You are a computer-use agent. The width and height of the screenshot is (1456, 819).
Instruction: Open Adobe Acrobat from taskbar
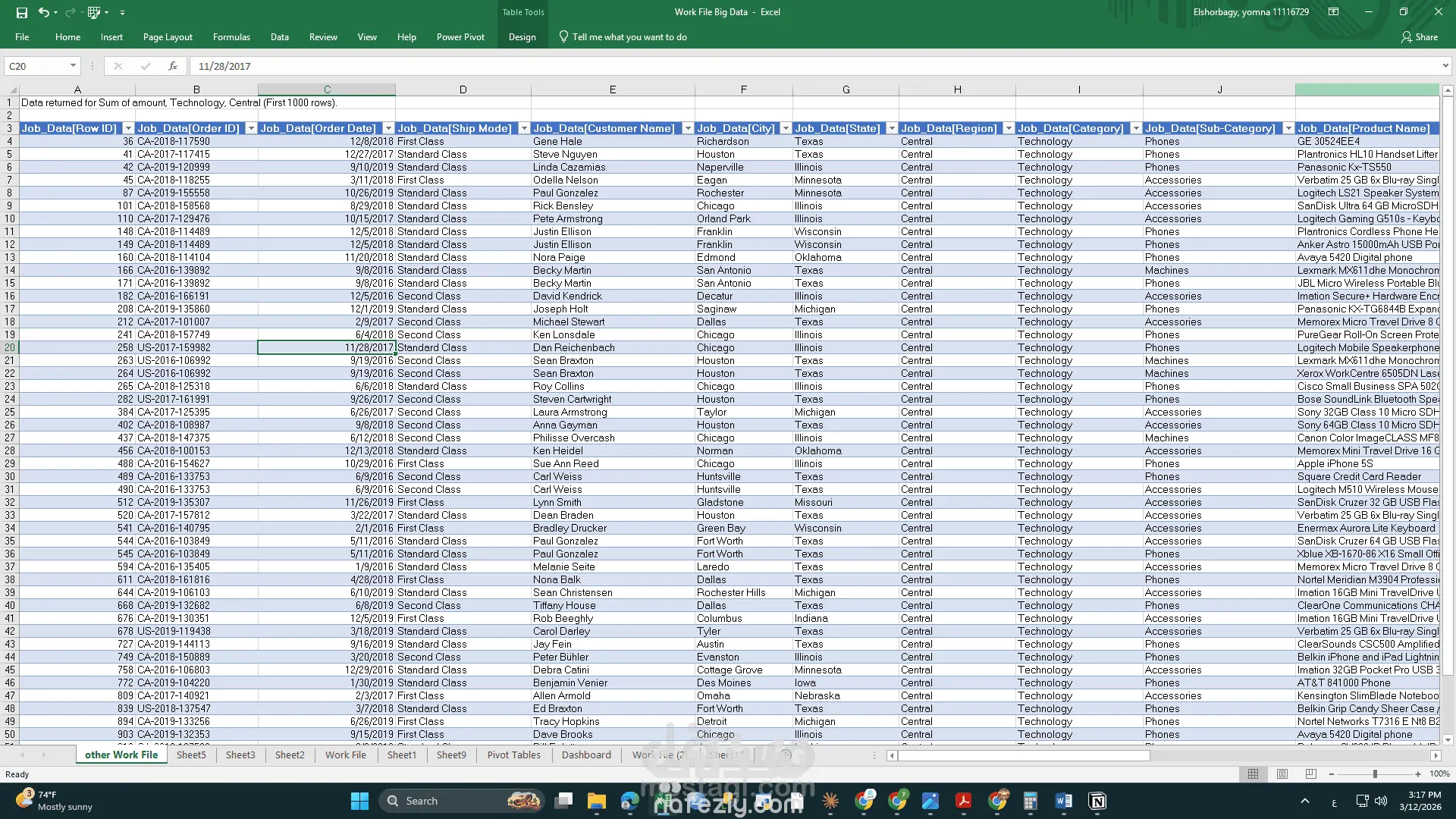pyautogui.click(x=963, y=801)
